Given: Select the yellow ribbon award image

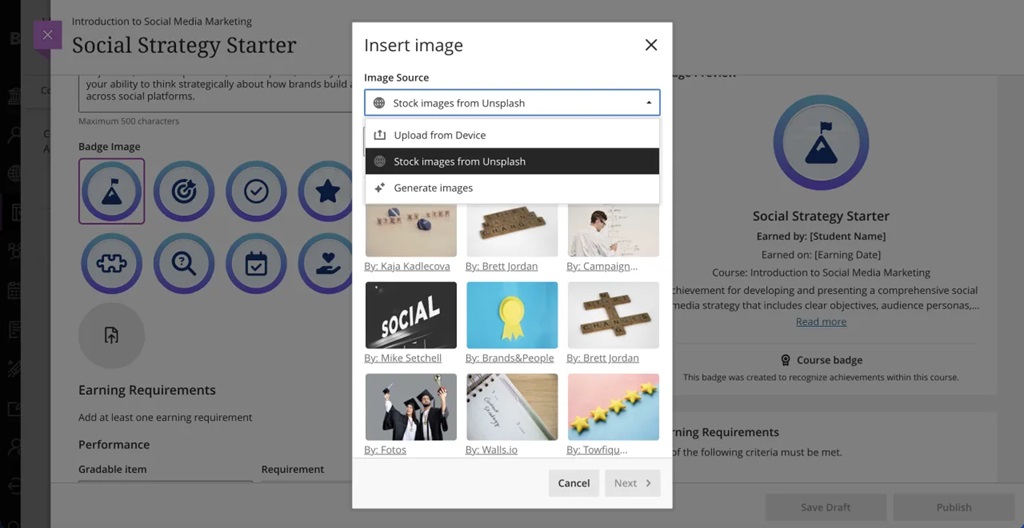Looking at the screenshot, I should [x=512, y=315].
